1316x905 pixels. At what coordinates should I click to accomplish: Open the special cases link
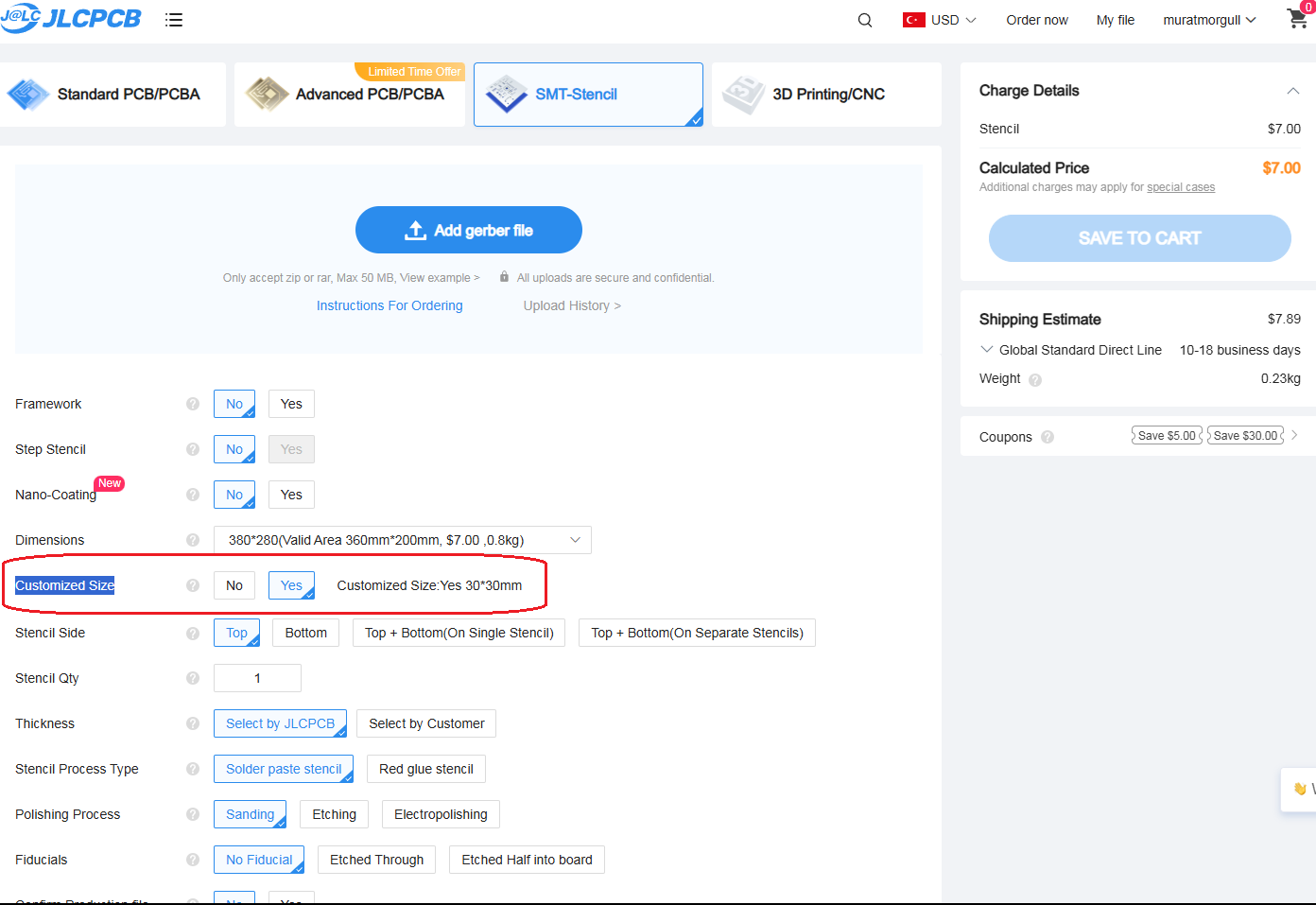point(1181,187)
